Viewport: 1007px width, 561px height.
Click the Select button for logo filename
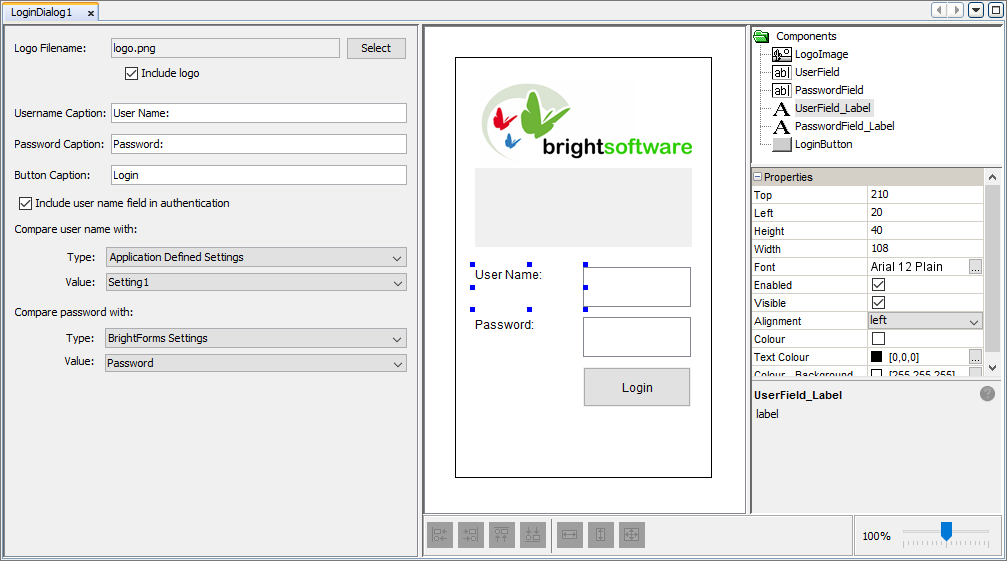[x=376, y=48]
